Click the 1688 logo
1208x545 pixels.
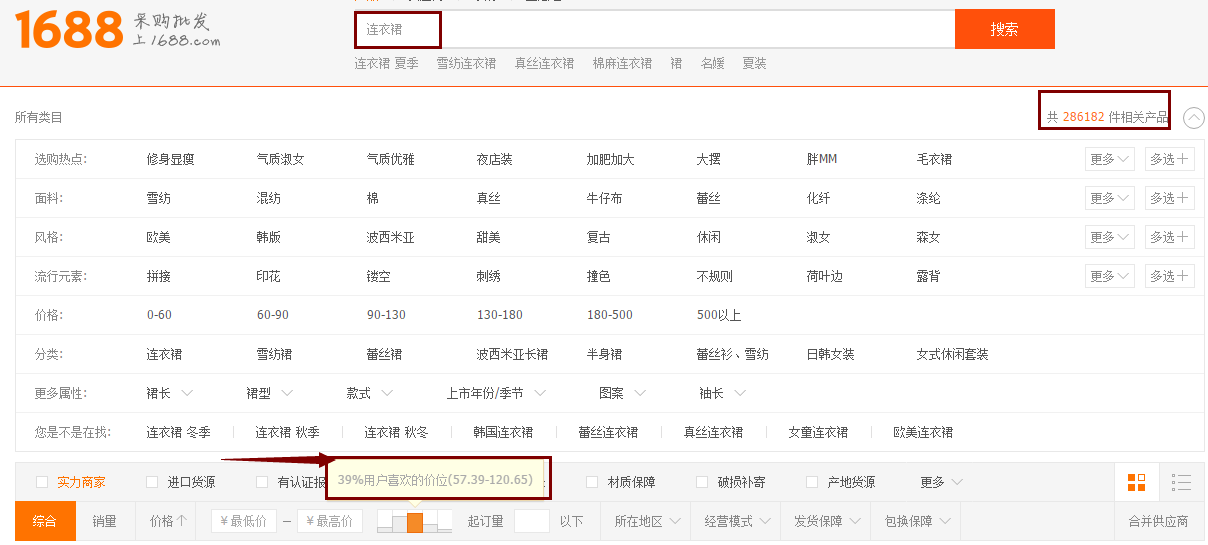[x=68, y=31]
